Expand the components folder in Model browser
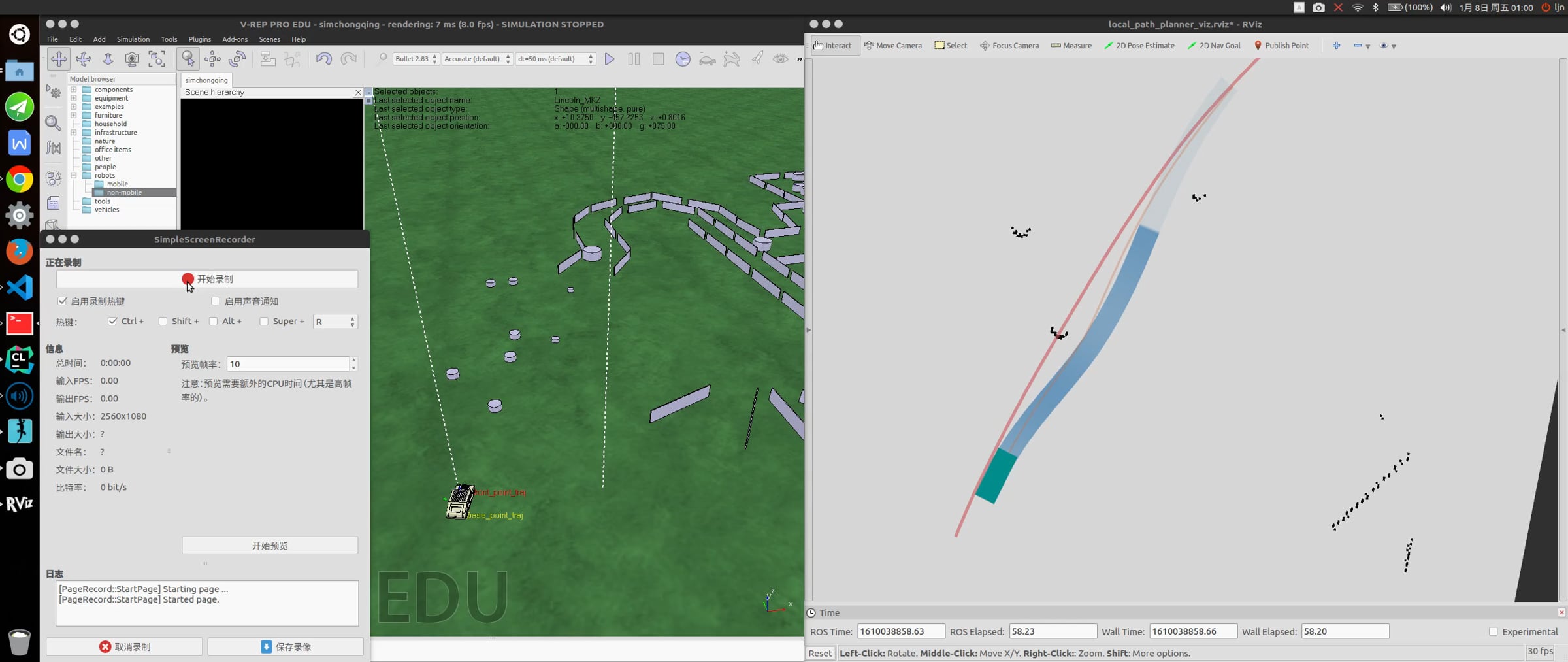 (74, 90)
